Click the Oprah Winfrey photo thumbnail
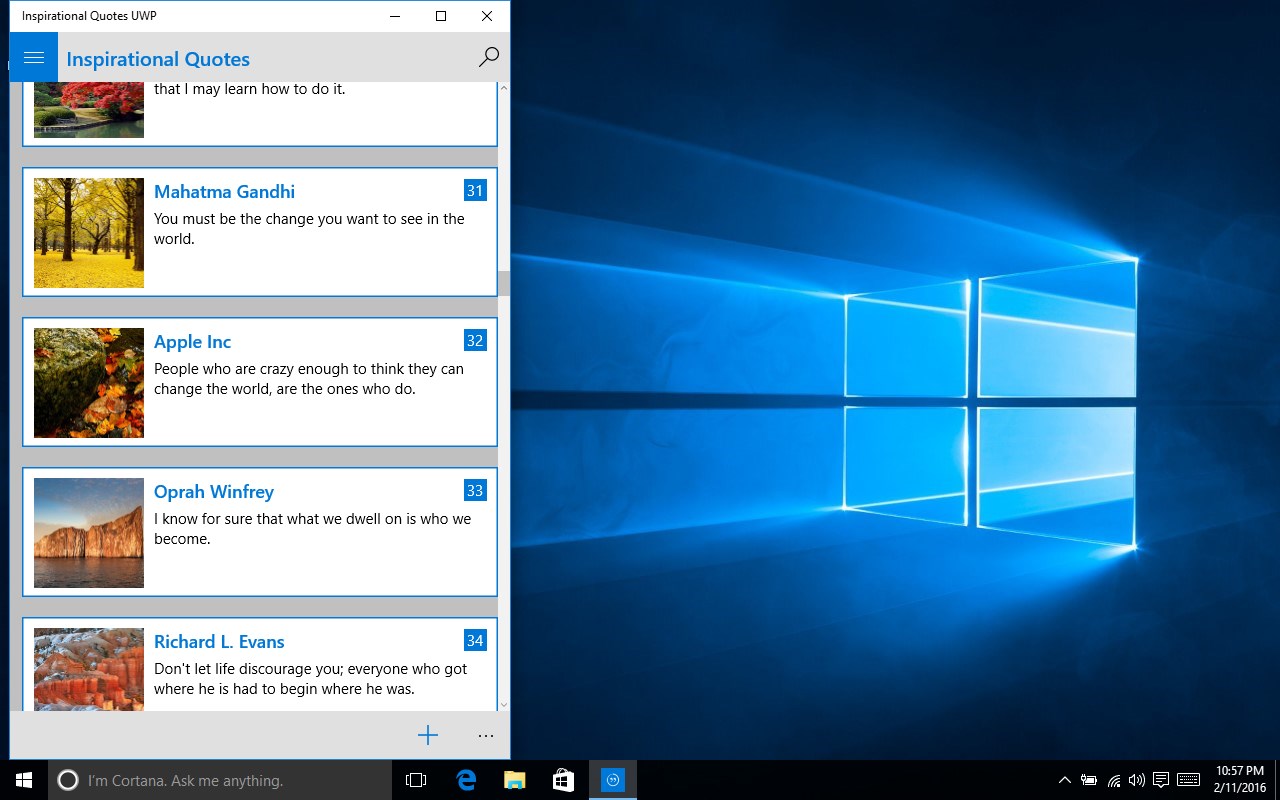Image resolution: width=1280 pixels, height=800 pixels. [88, 533]
